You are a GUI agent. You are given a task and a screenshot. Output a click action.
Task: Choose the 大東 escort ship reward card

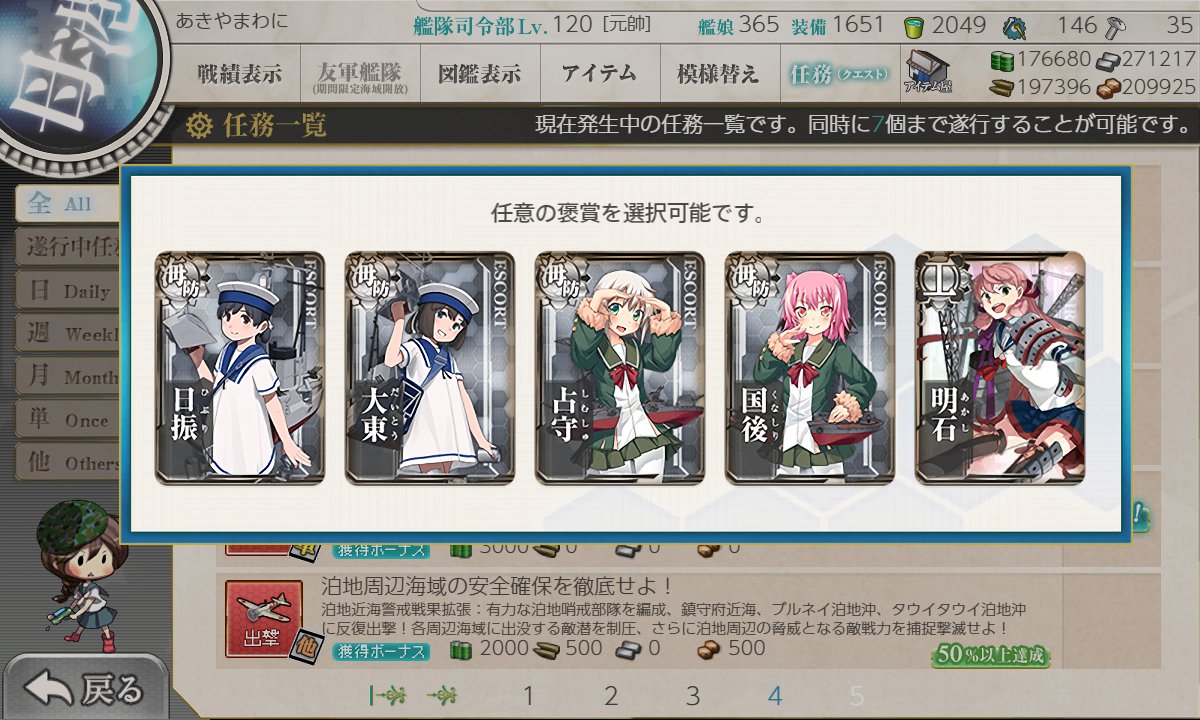coord(430,368)
